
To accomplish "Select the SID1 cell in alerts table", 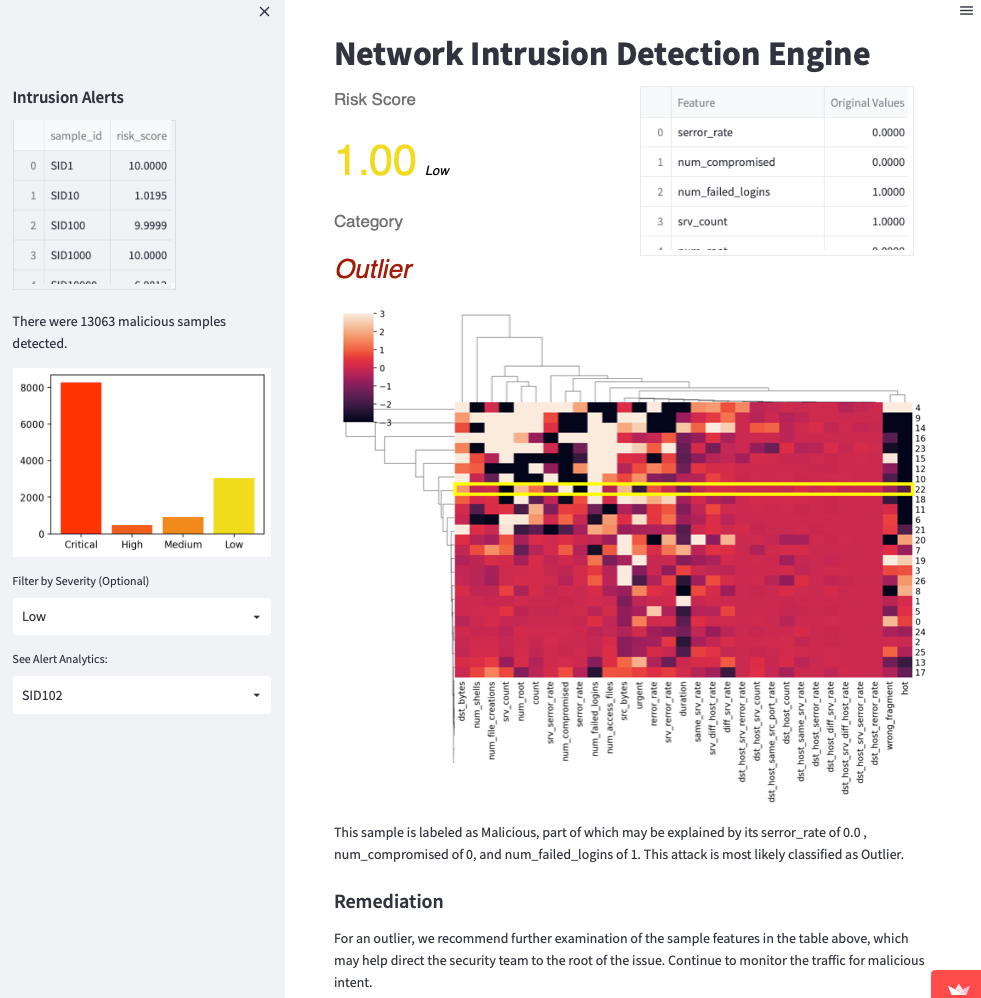I will (77, 165).
